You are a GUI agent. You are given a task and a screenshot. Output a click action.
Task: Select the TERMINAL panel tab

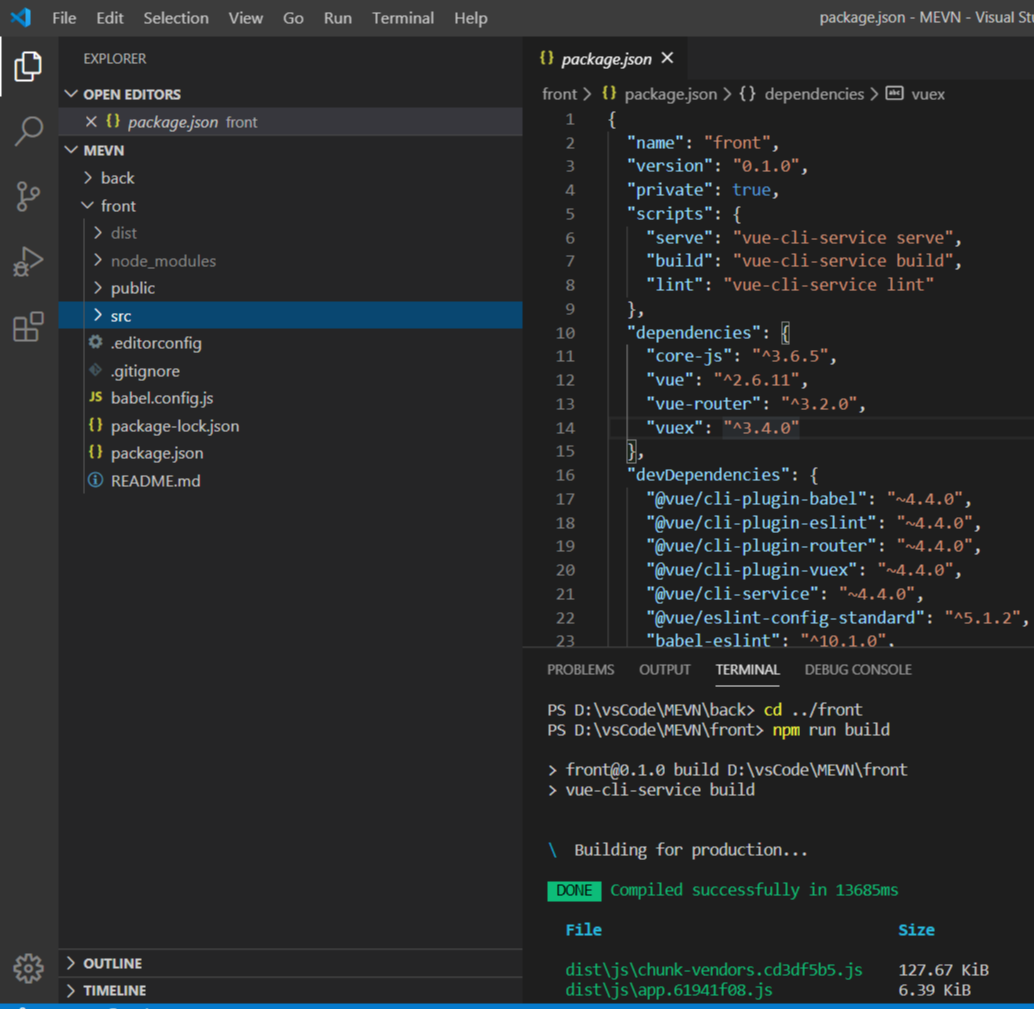click(x=747, y=669)
